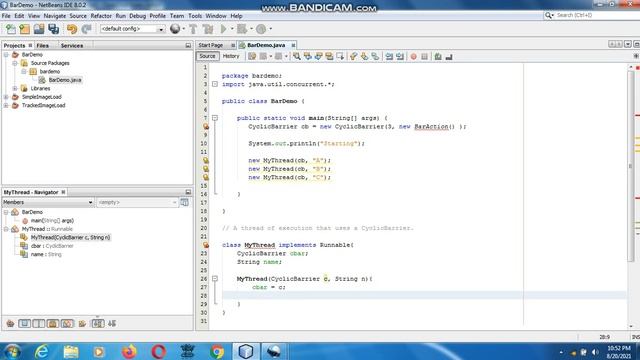Click the warning bulb on line 8

pyautogui.click(x=206, y=127)
